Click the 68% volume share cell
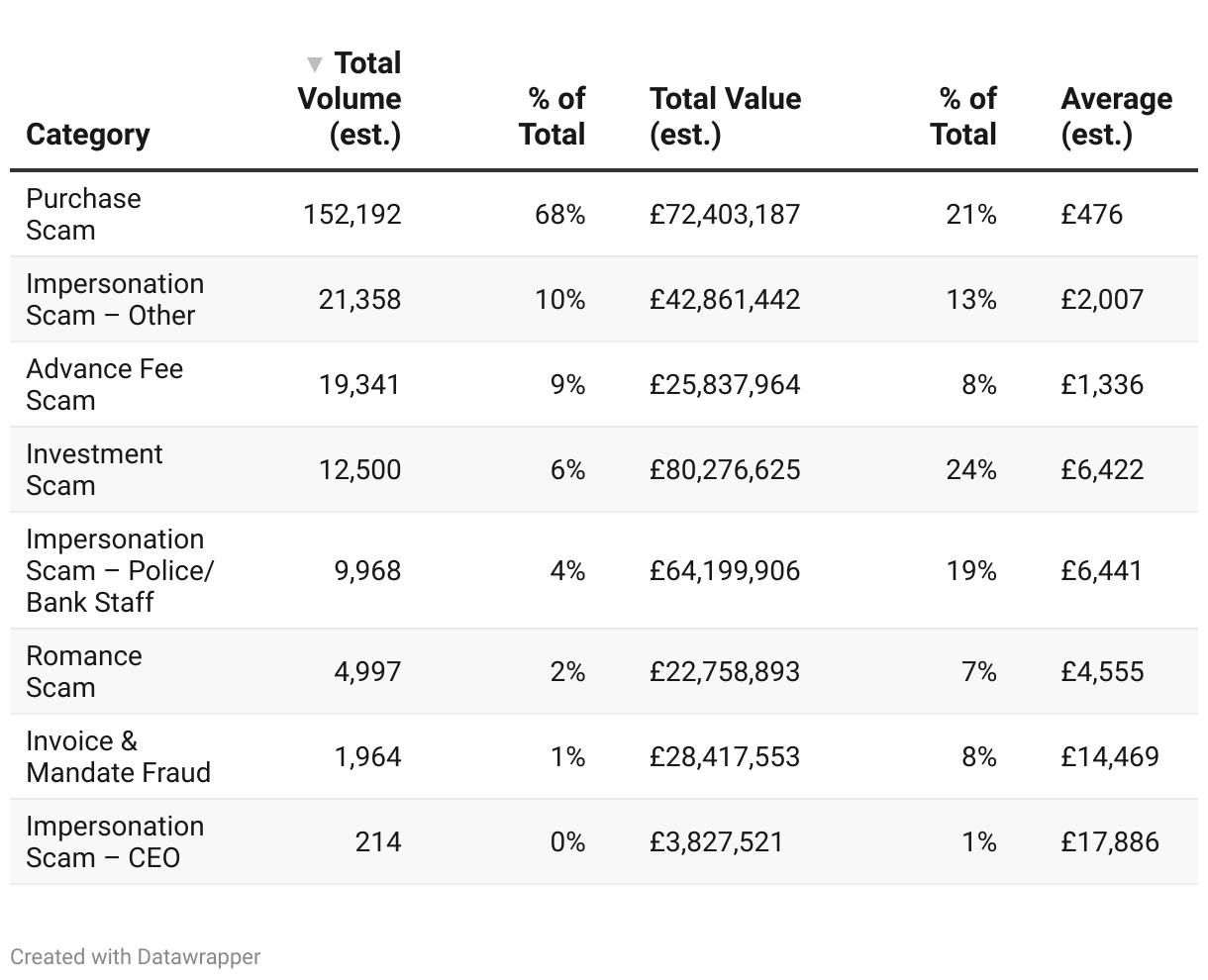The width and height of the screenshot is (1208, 980). [560, 214]
